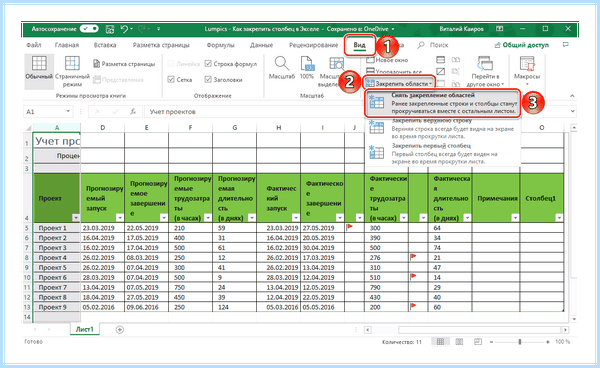Click the user name Виталий Каиров
The height and width of the screenshot is (368, 600).
coord(461,29)
